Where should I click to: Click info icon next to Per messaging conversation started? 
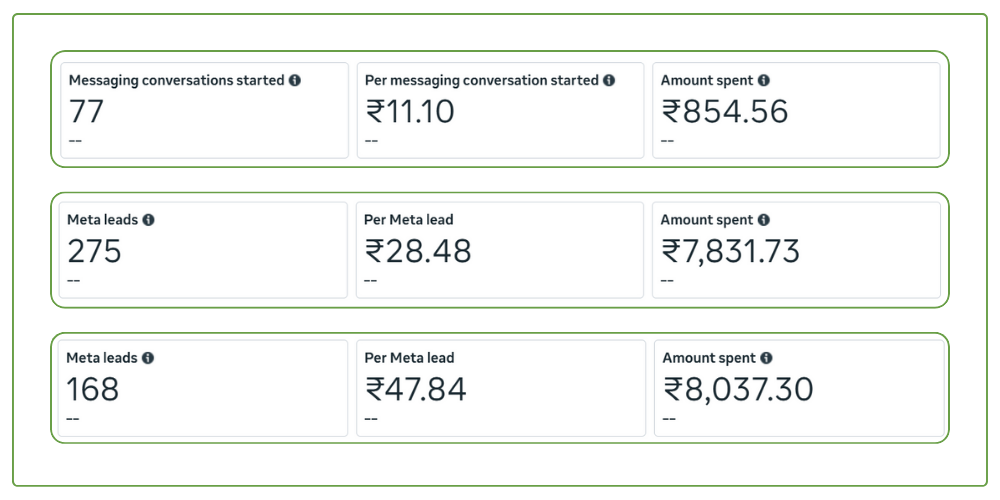[x=609, y=80]
